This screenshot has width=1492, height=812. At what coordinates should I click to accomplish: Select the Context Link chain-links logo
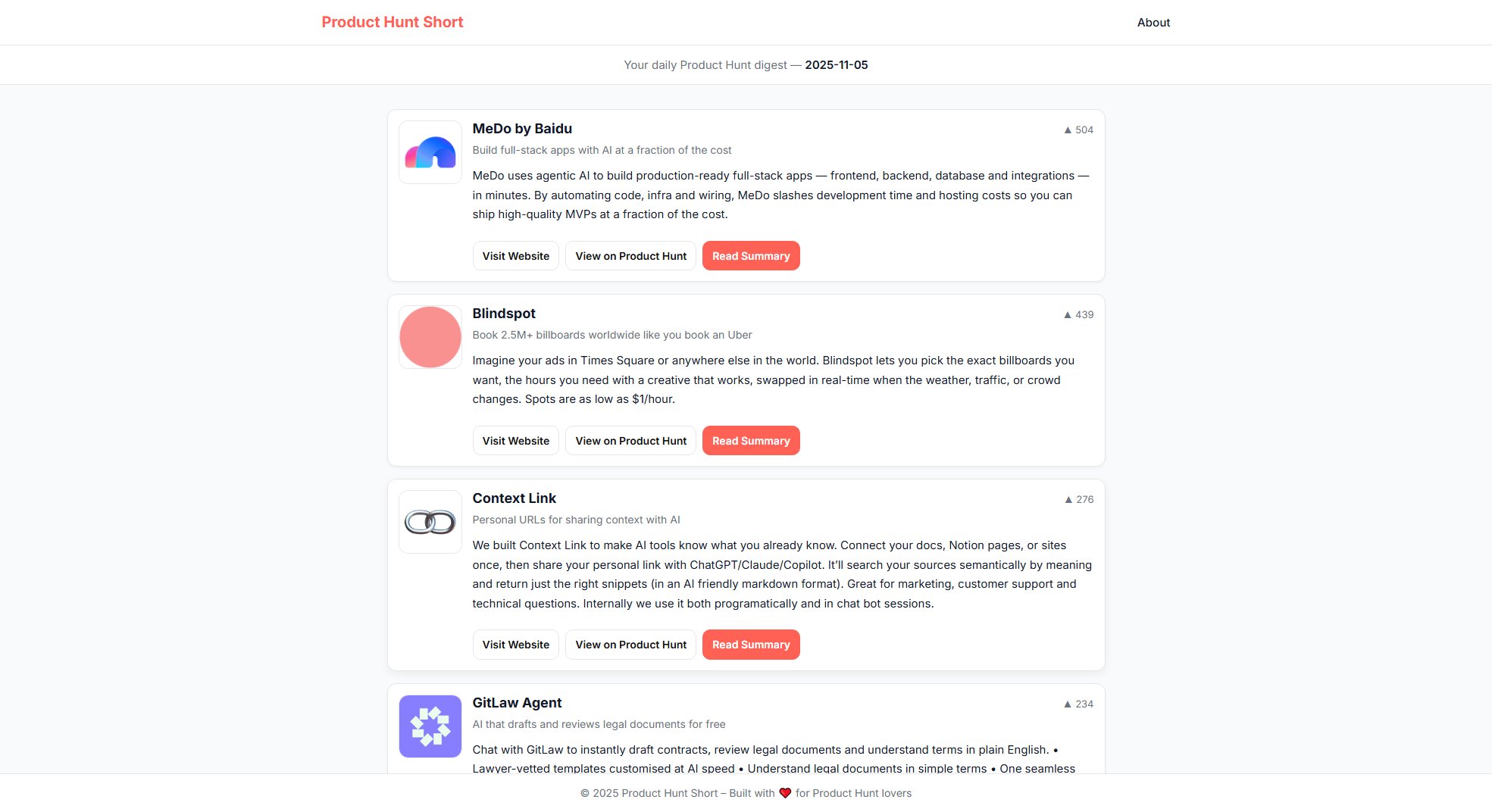coord(430,521)
